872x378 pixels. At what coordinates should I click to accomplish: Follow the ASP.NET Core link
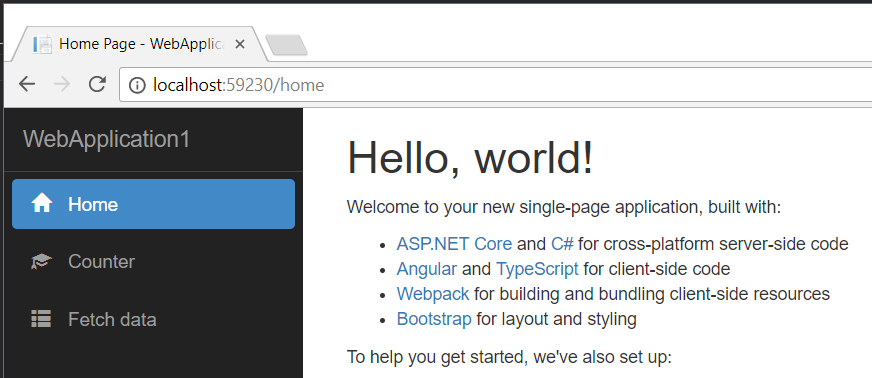pyautogui.click(x=454, y=244)
